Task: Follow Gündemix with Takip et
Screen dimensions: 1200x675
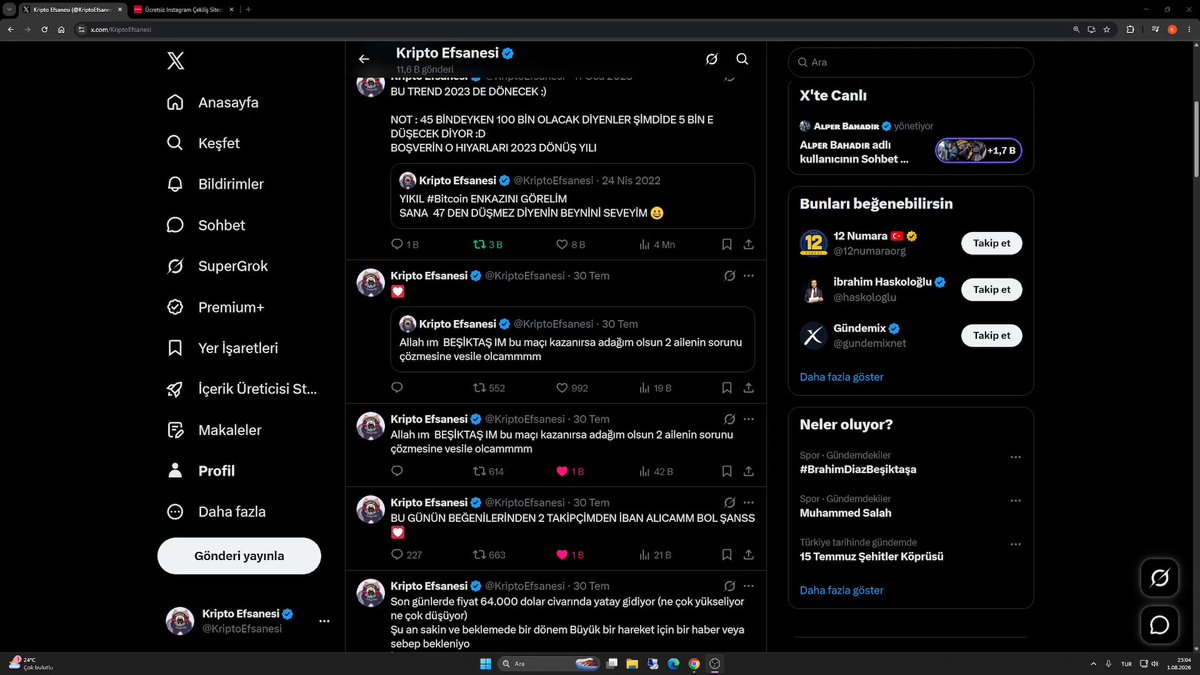Action: (992, 335)
